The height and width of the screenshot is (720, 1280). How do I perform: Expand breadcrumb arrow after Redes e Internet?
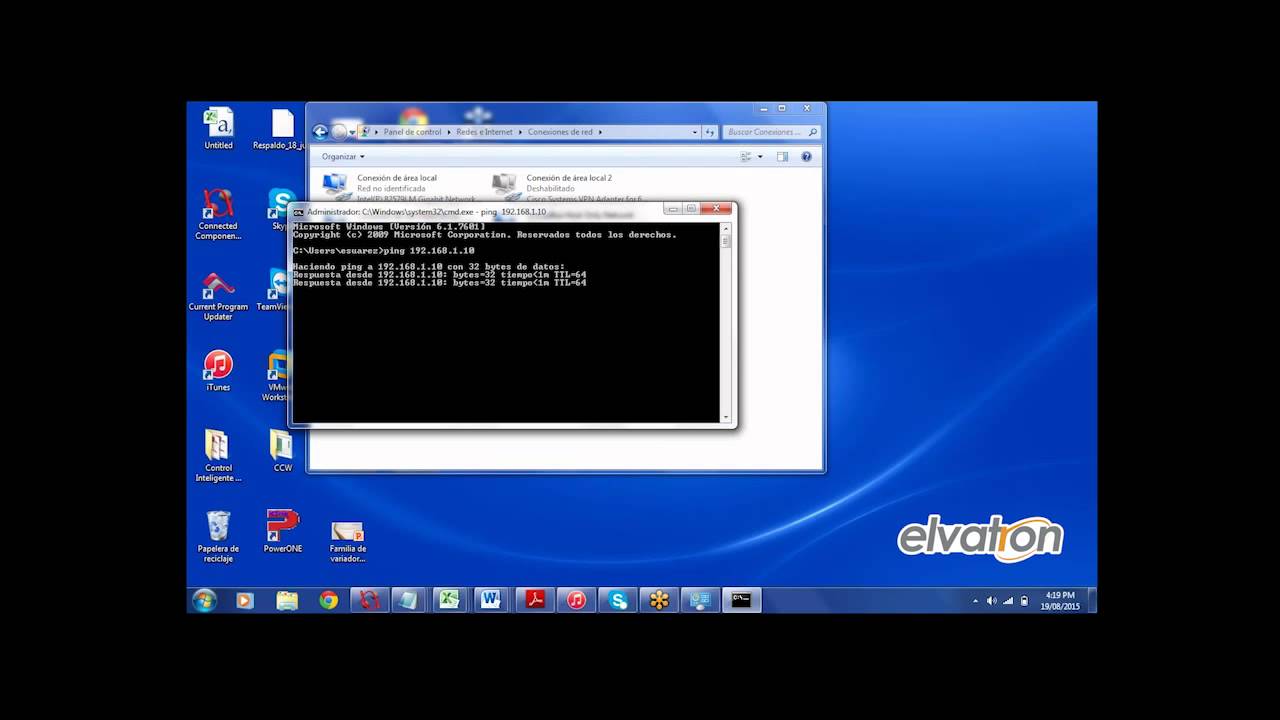[x=520, y=132]
